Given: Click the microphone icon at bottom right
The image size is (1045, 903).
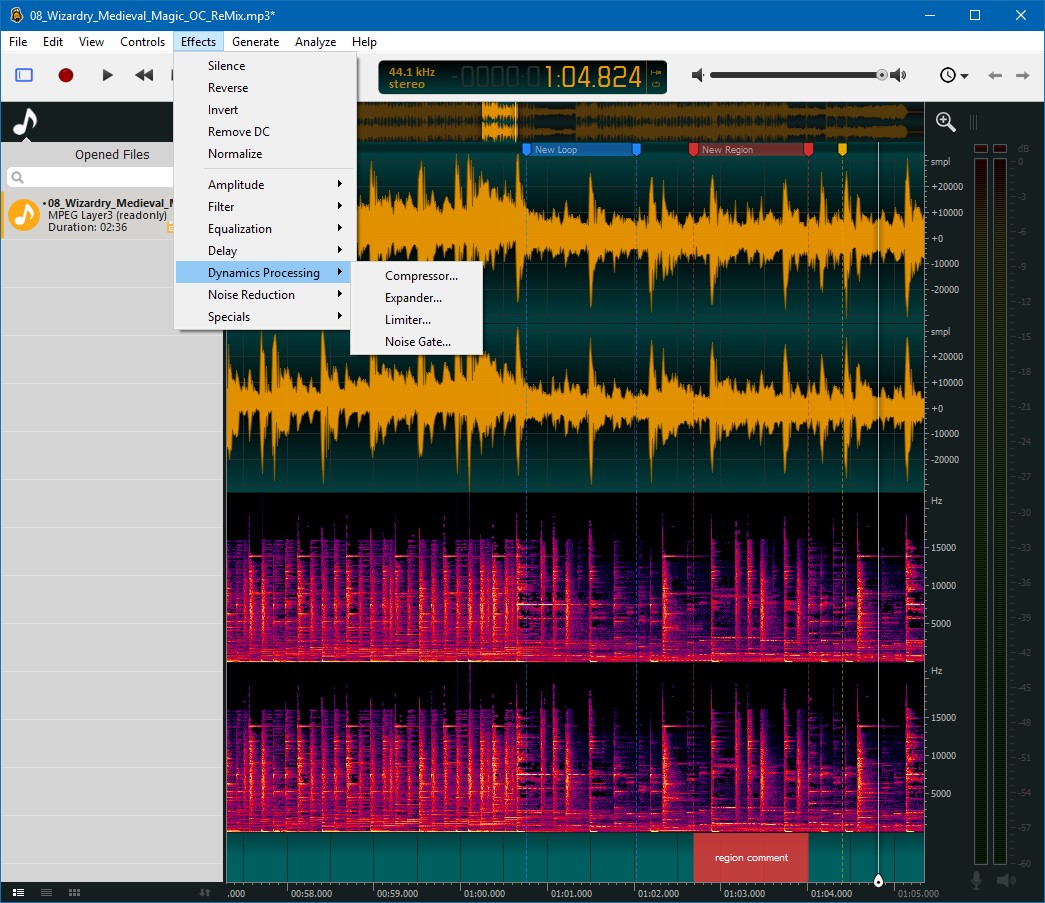Looking at the screenshot, I should point(977,880).
